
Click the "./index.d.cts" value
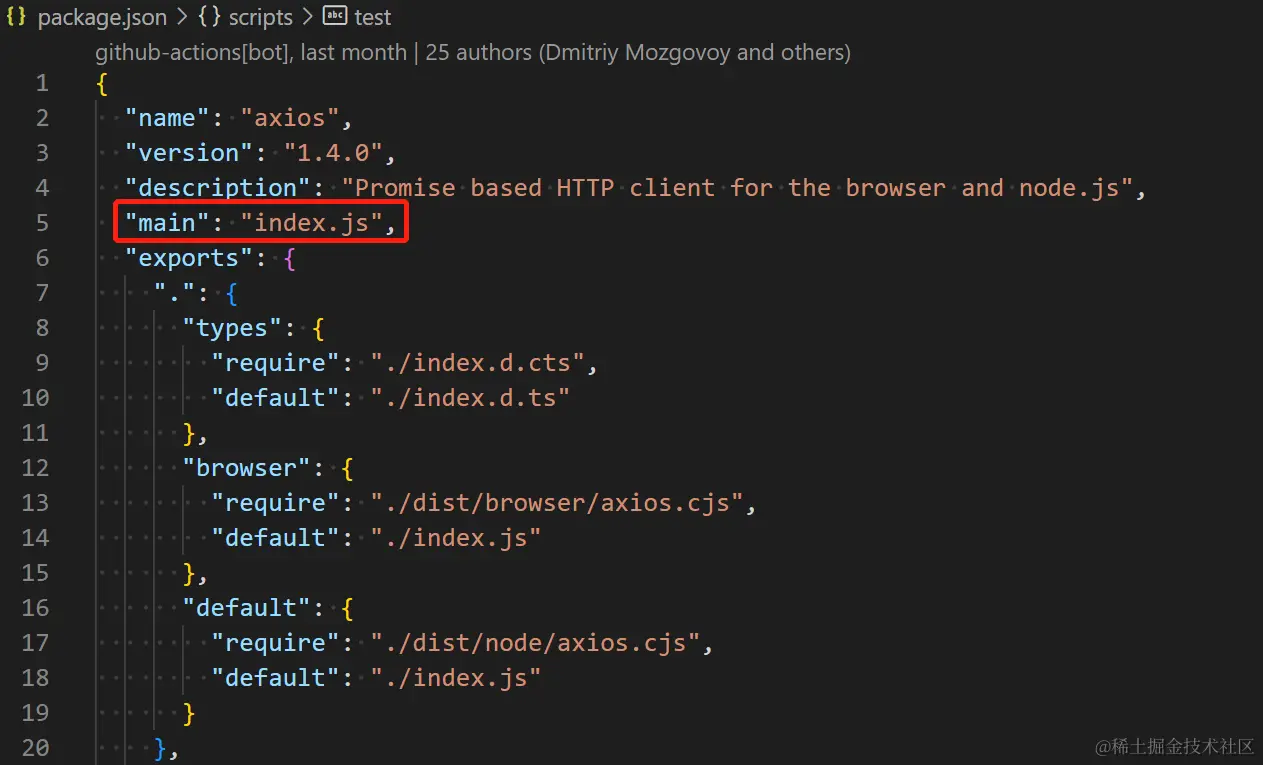coord(478,363)
